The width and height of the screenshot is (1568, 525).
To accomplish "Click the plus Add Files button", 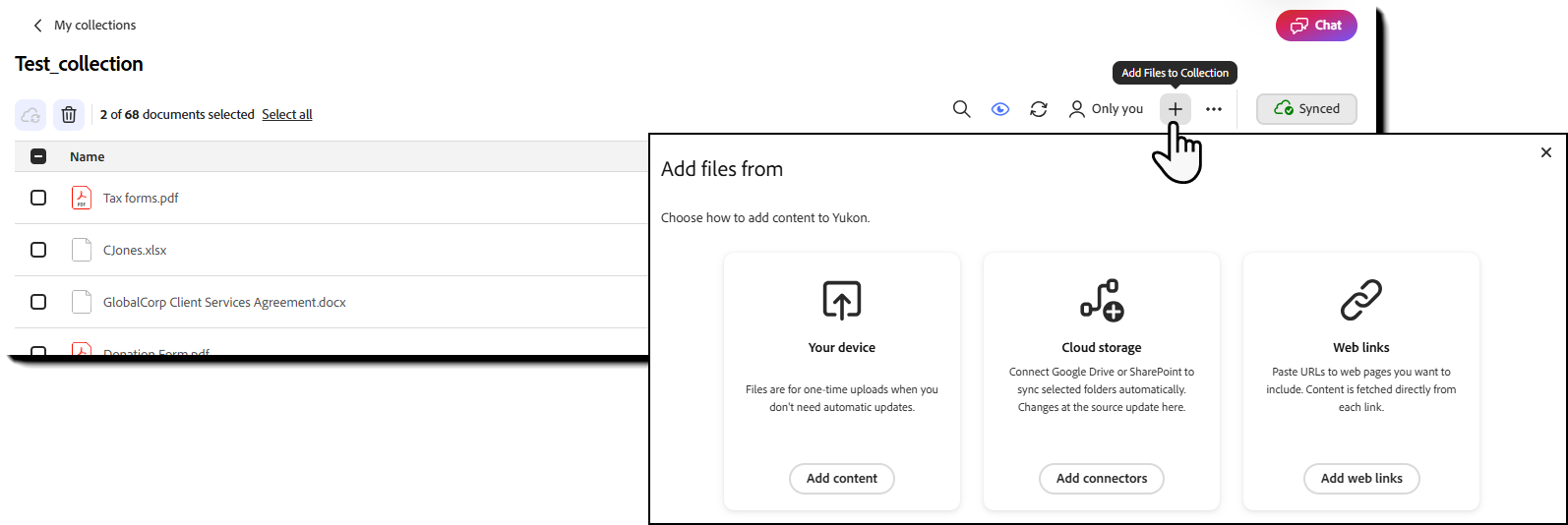I will point(1176,109).
